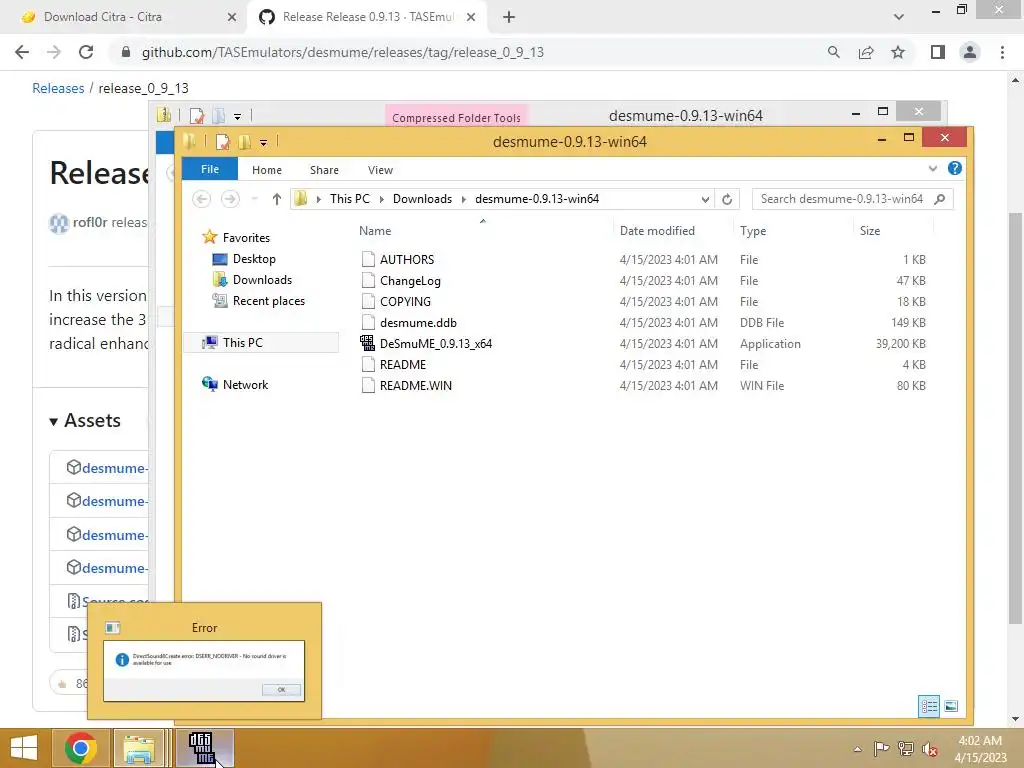
Task: Select the COPYING file
Action: [x=405, y=302]
